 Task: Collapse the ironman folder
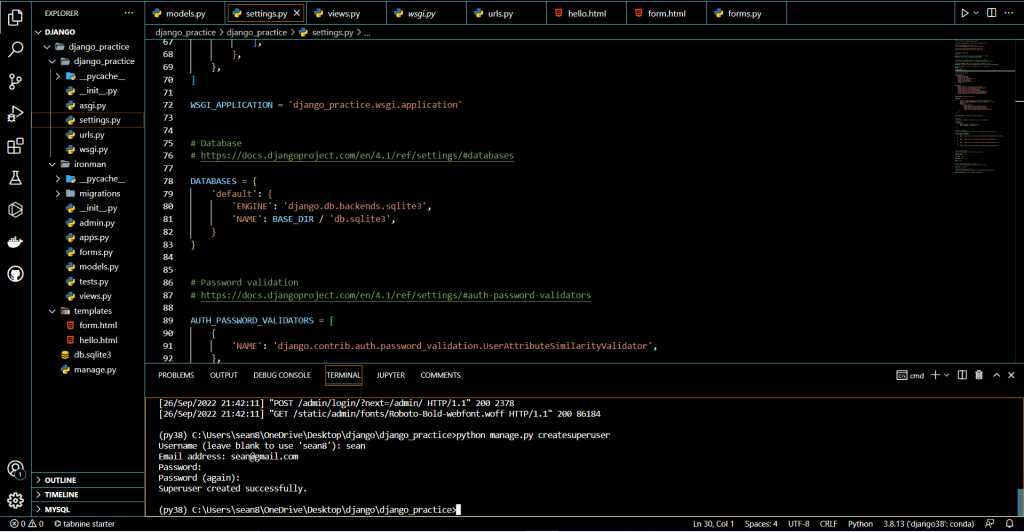coord(88,164)
